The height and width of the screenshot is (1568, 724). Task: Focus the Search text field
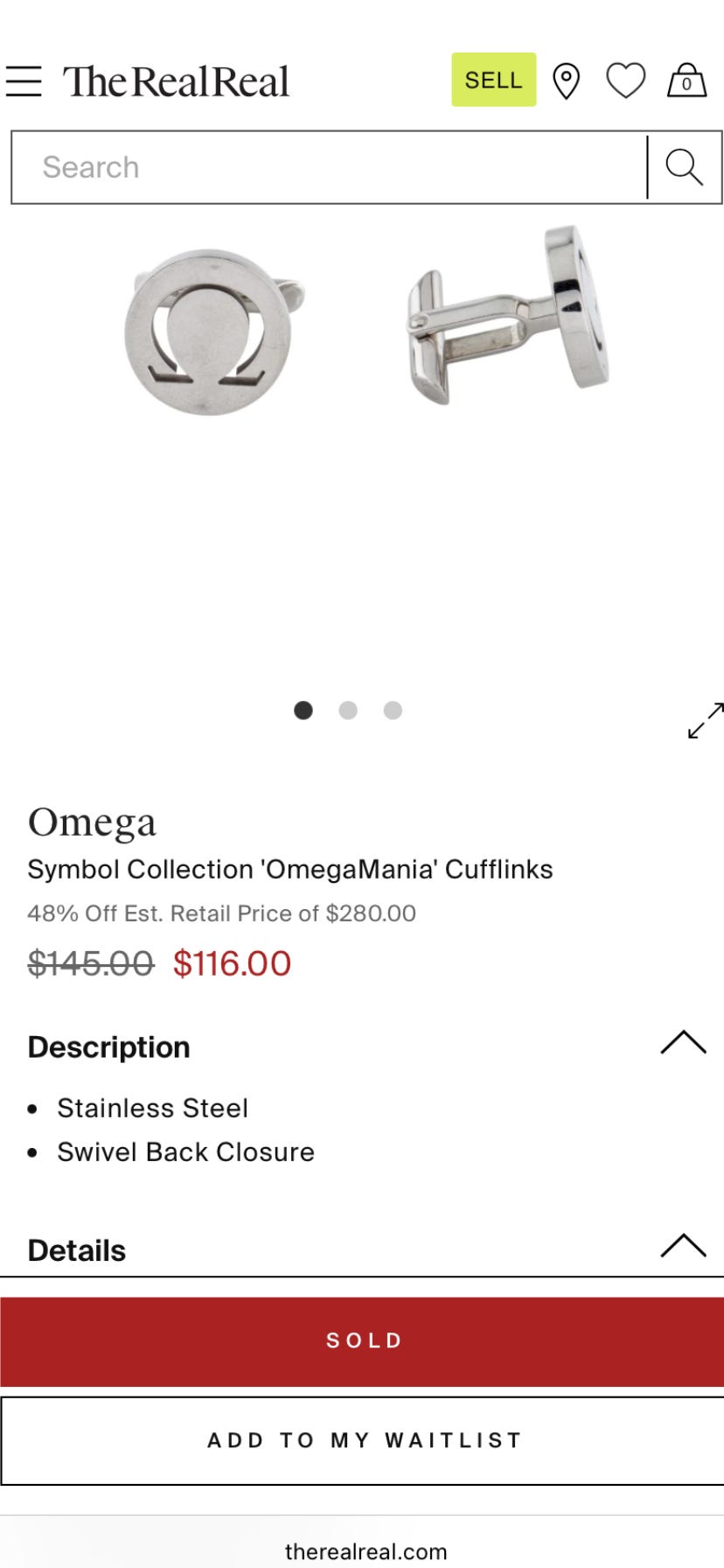(x=329, y=167)
